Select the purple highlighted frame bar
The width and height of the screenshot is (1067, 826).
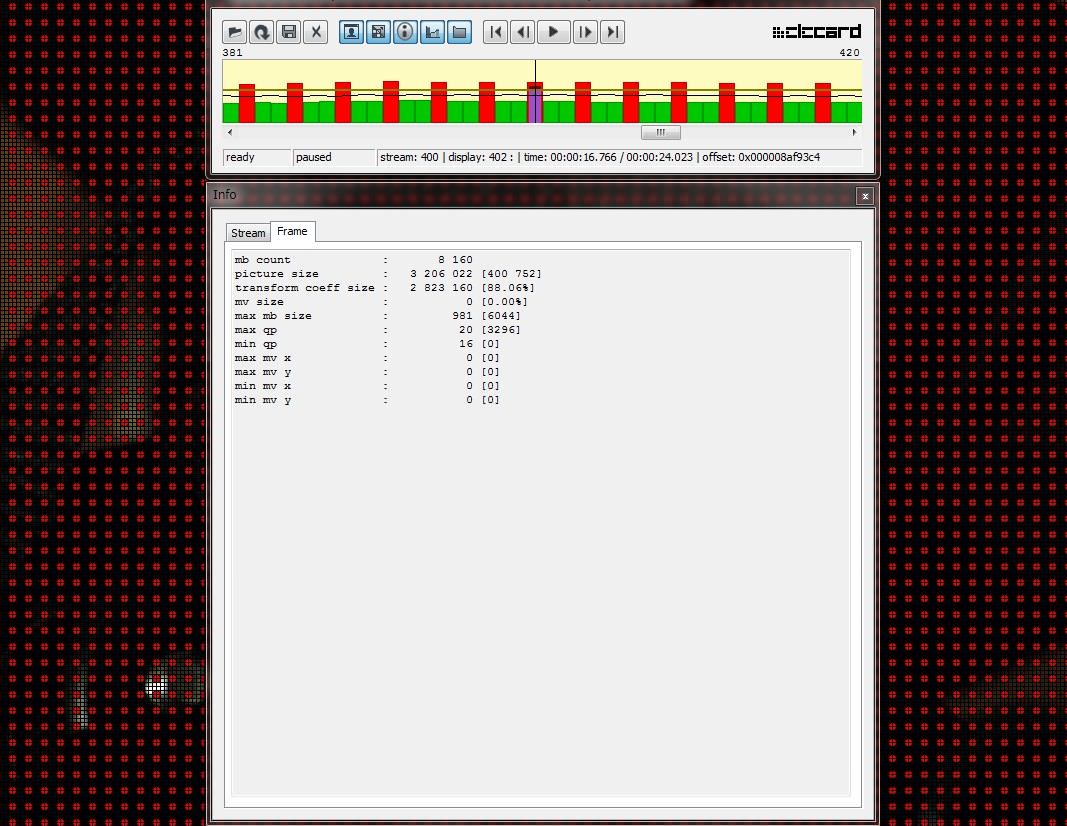click(535, 106)
